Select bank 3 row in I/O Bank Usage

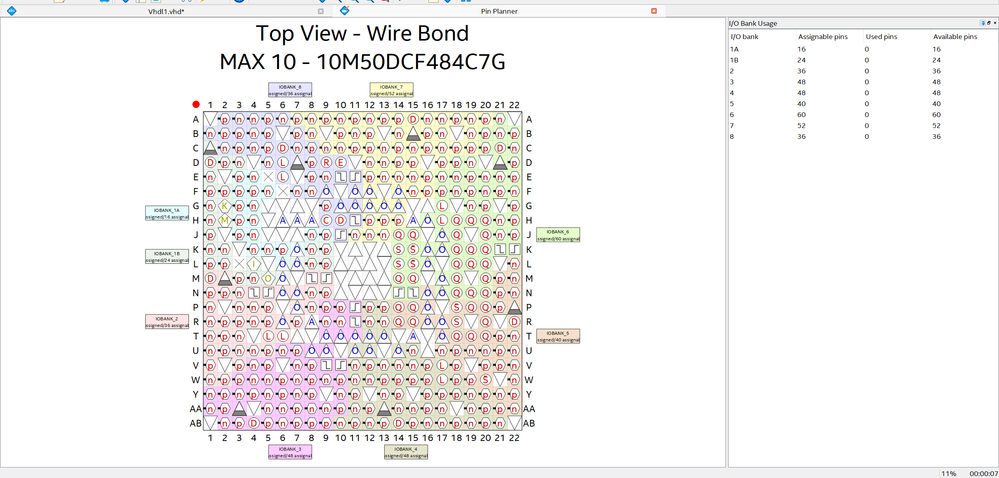(x=863, y=82)
